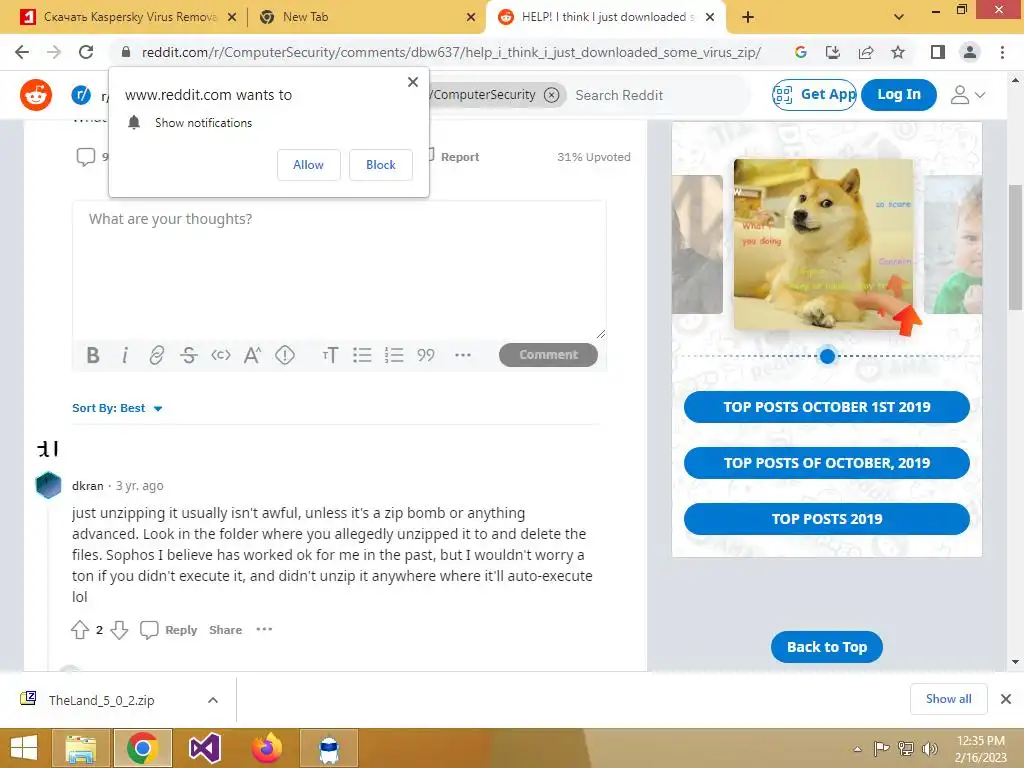Show all downloads
Viewport: 1024px width, 768px height.
click(948, 699)
